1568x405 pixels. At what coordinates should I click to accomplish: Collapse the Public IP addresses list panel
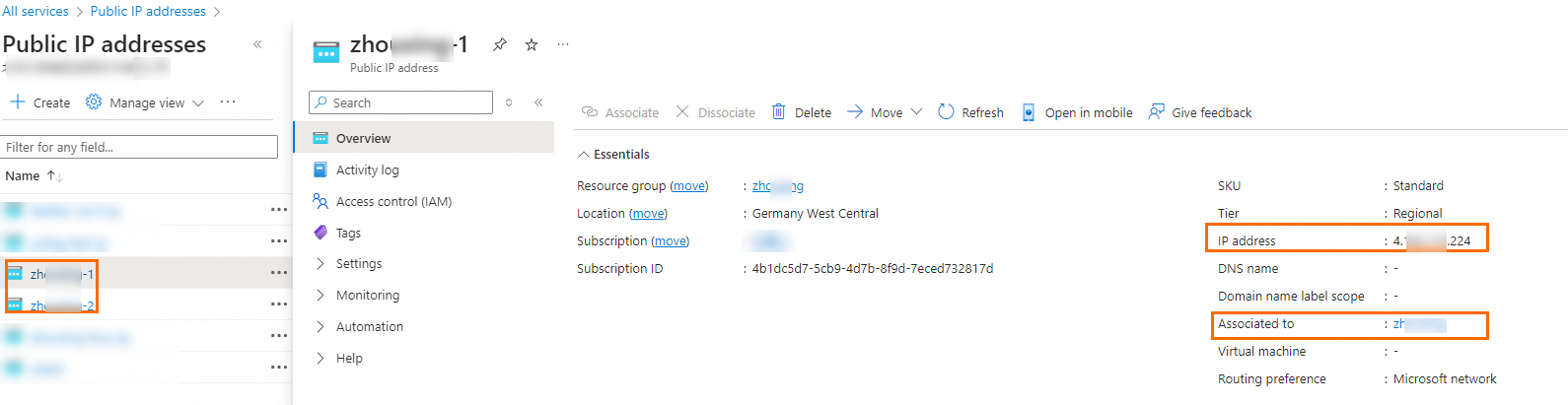tap(257, 44)
